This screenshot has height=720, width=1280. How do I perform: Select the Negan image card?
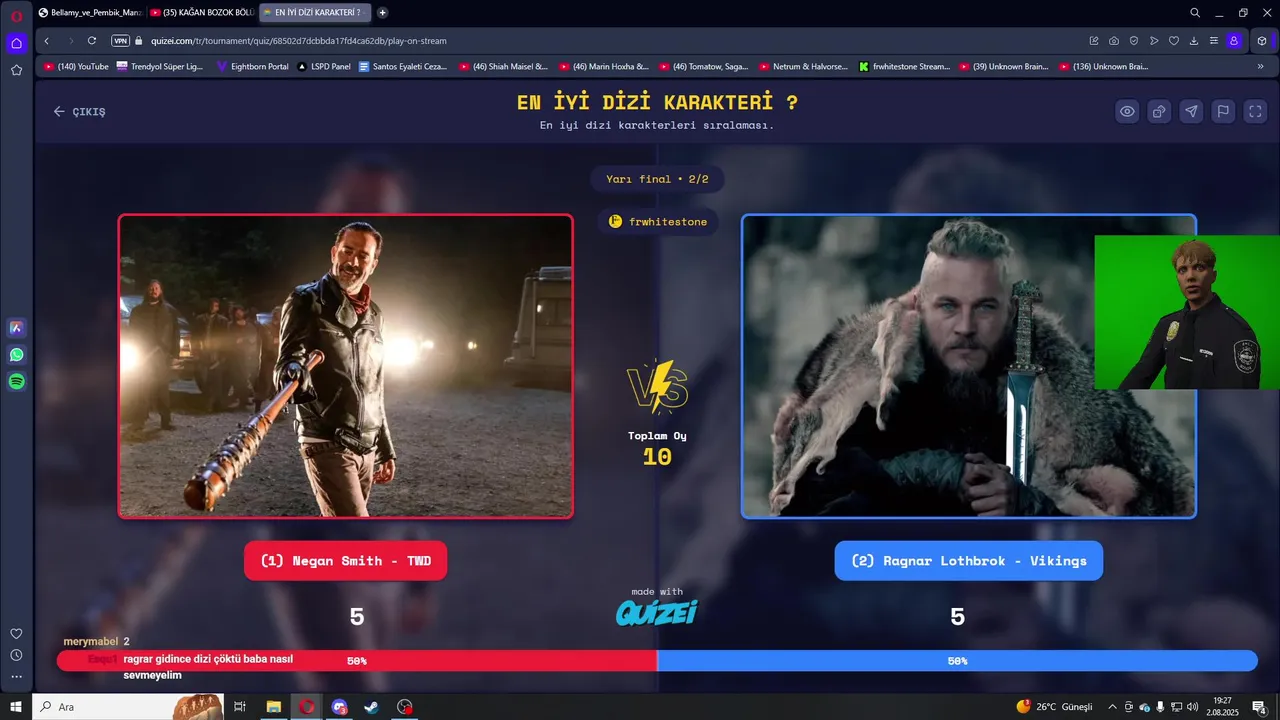point(345,366)
